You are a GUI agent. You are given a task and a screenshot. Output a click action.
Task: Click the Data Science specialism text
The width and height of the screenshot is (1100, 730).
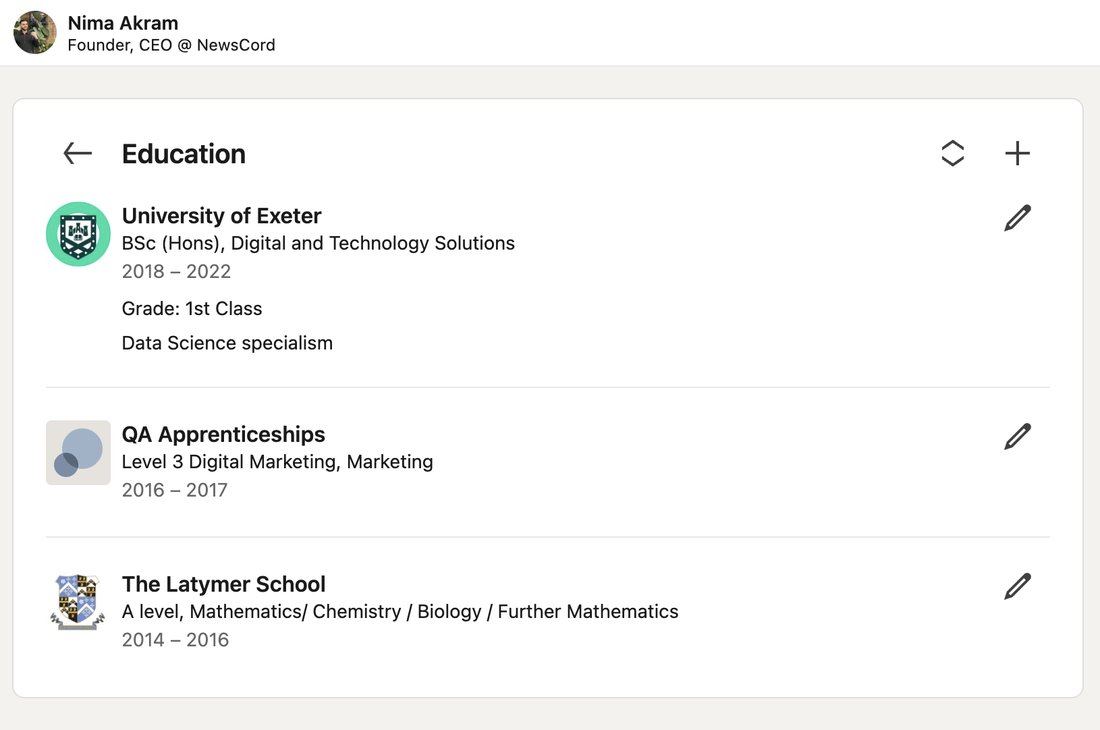click(227, 343)
